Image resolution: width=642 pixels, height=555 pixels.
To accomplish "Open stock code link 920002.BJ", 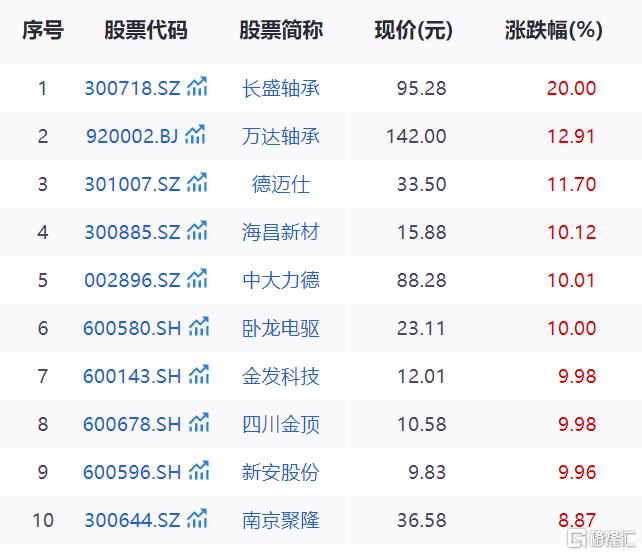I will tap(132, 136).
